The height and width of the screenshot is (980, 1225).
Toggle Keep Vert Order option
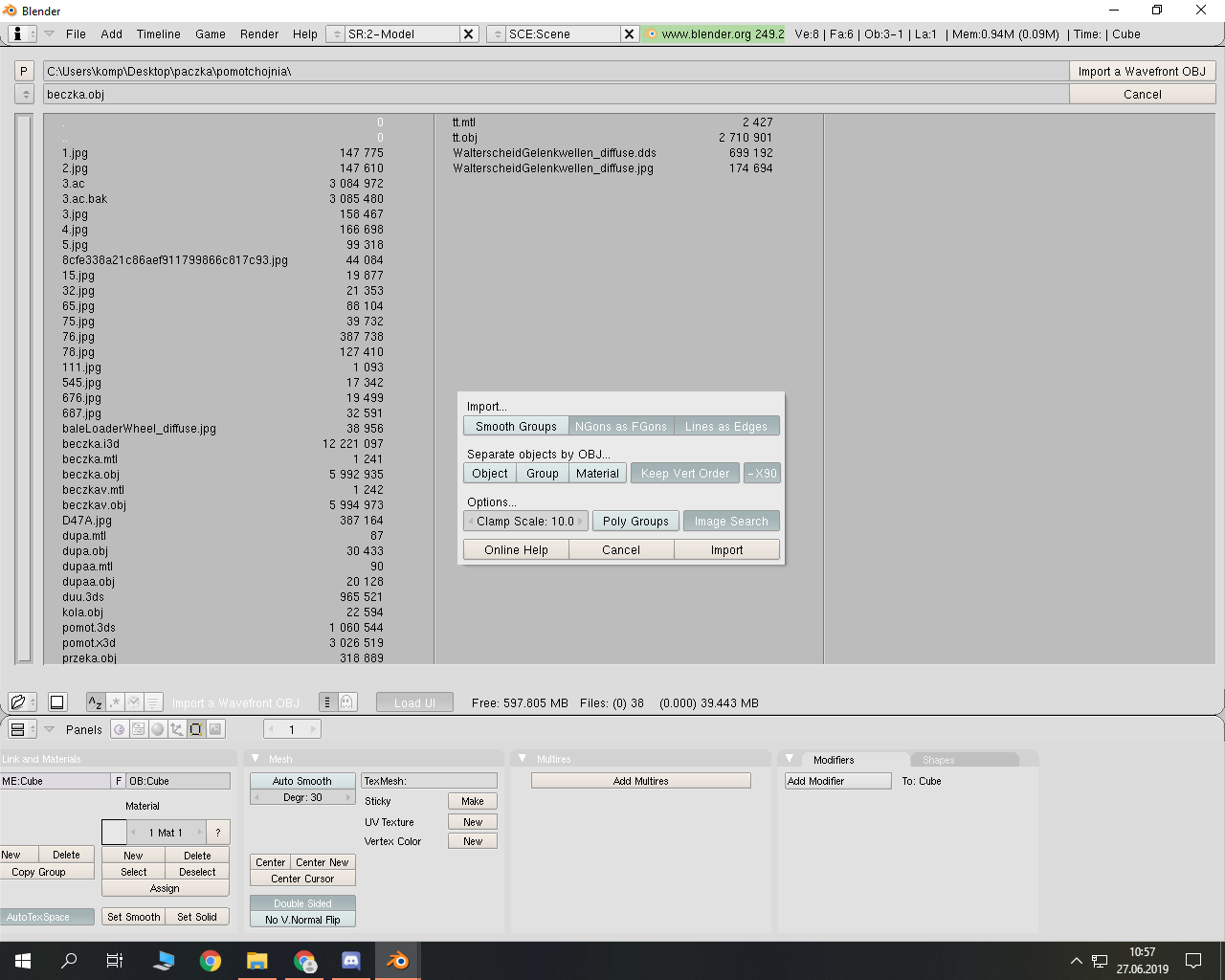coord(685,473)
